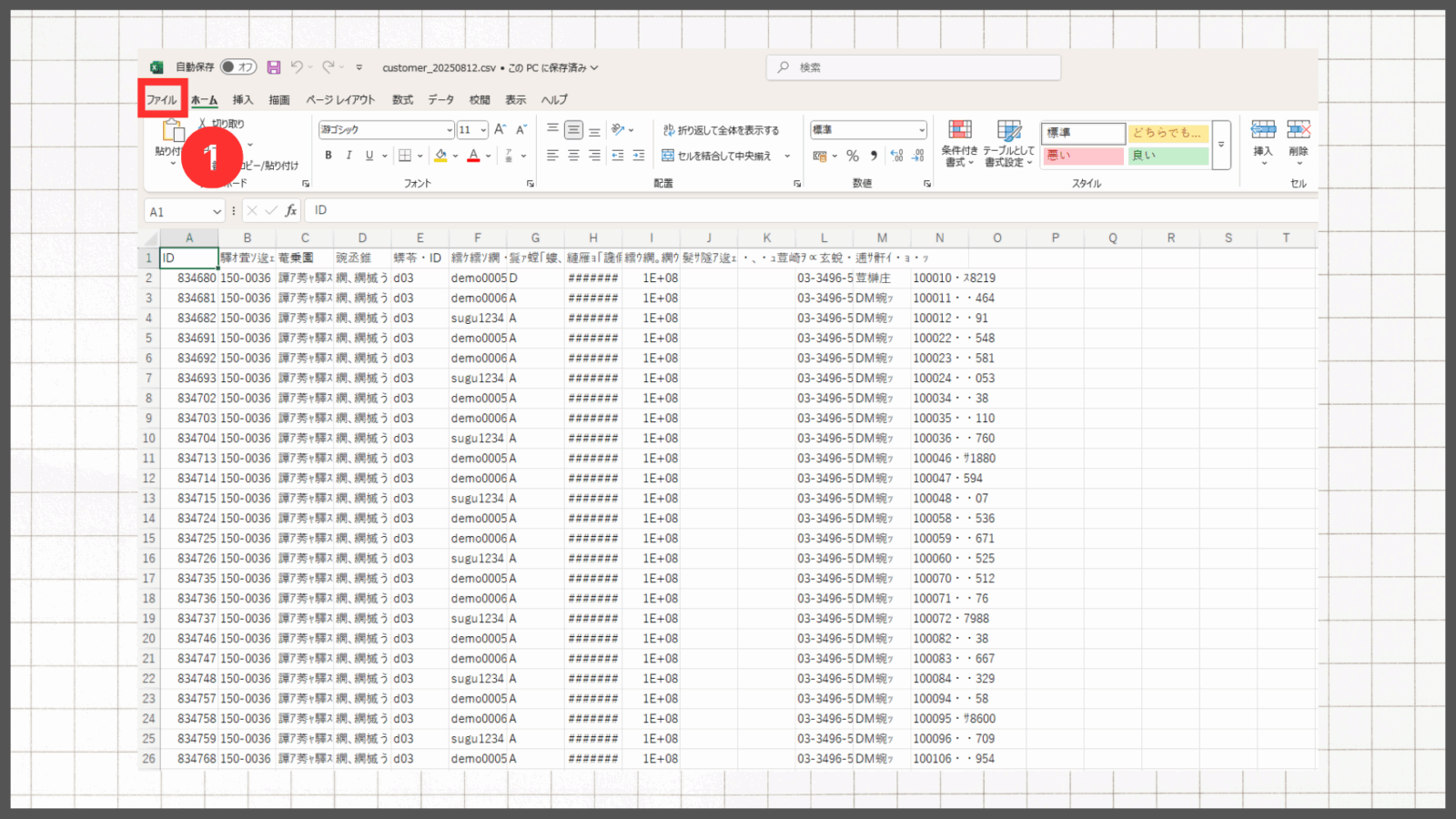This screenshot has height=819, width=1456.
Task: Center-align text horizontally in cell
Action: [573, 156]
